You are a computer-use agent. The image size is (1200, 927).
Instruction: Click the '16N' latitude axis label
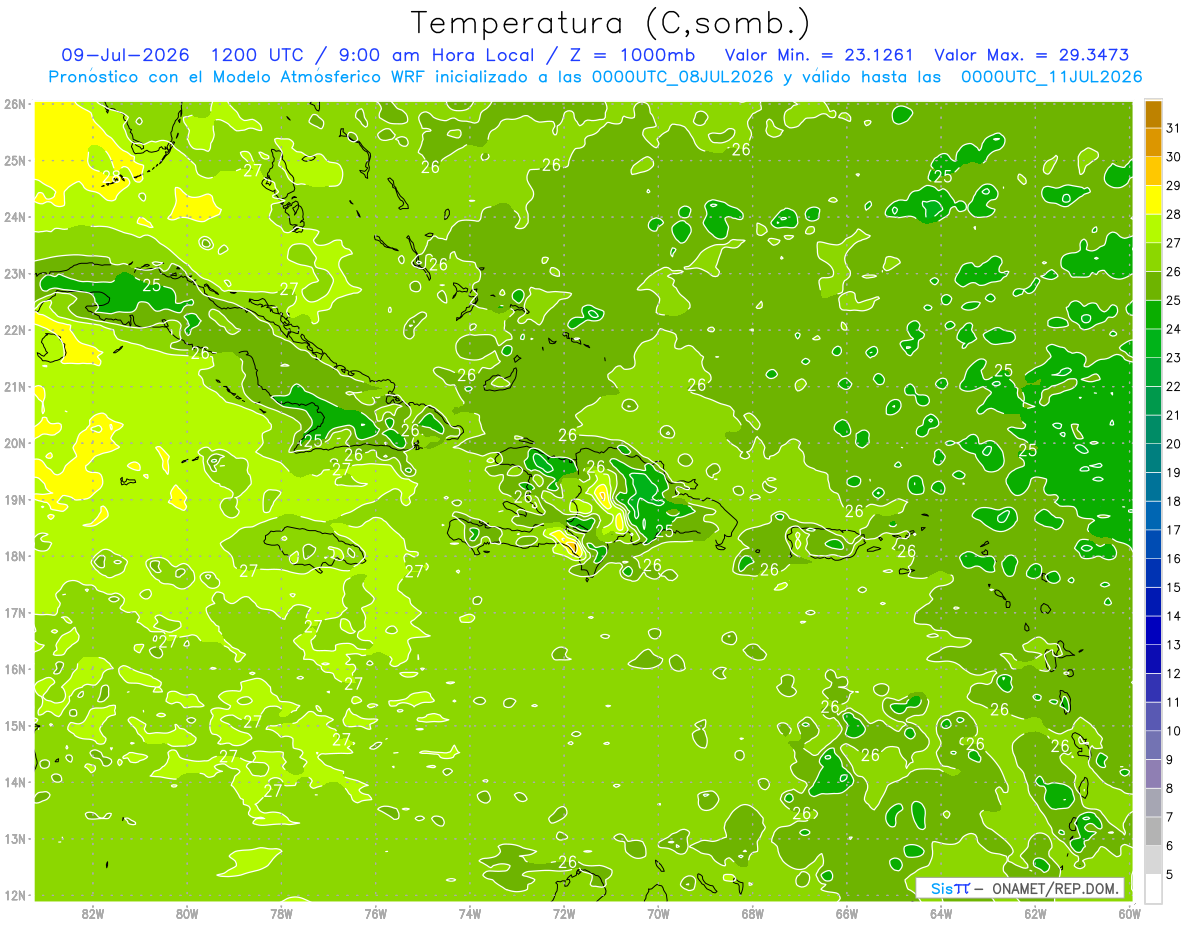pyautogui.click(x=16, y=669)
